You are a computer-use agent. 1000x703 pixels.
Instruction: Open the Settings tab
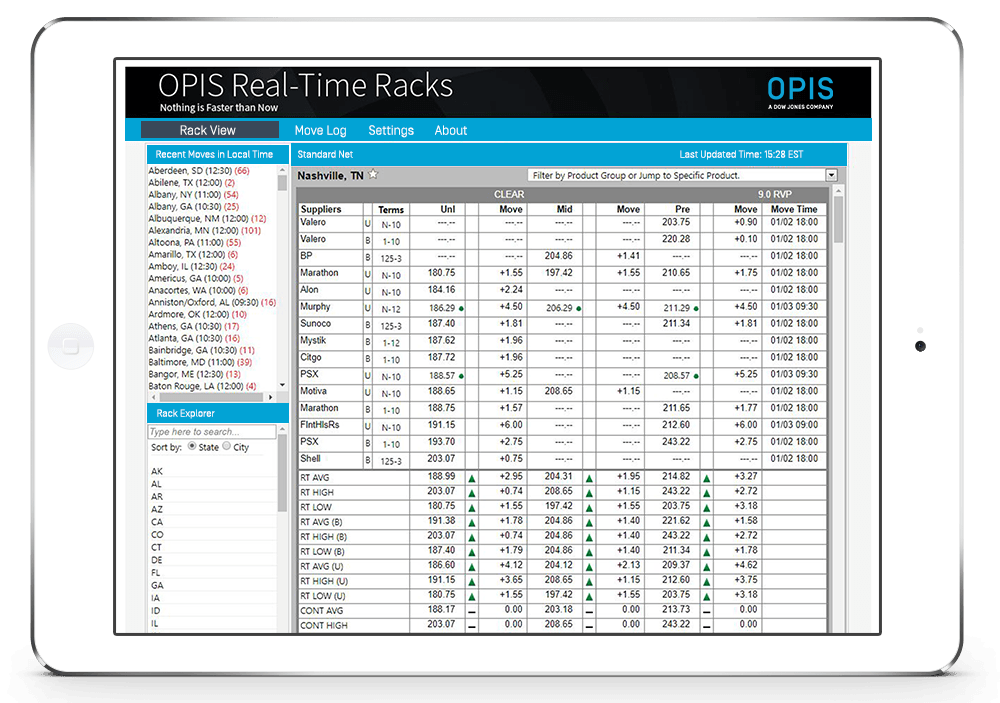tap(391, 130)
